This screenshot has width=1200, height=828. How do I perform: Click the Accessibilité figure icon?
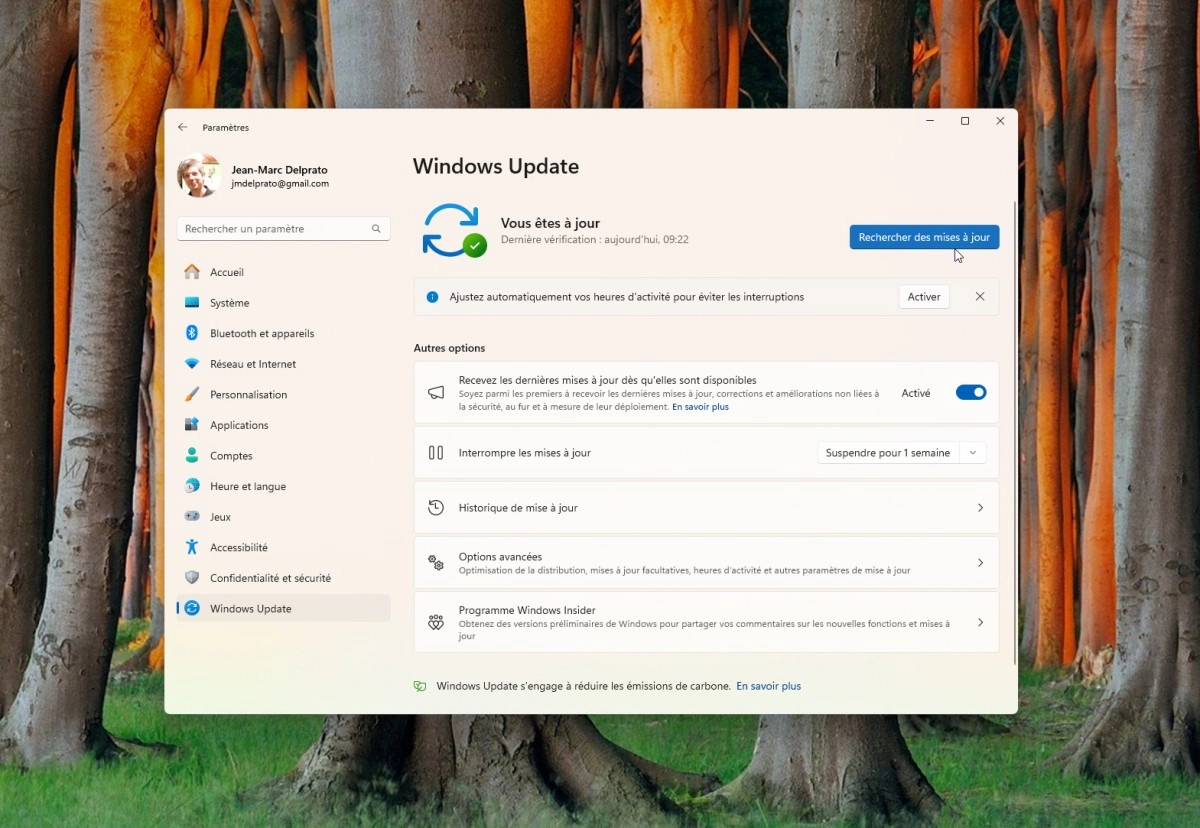click(192, 547)
